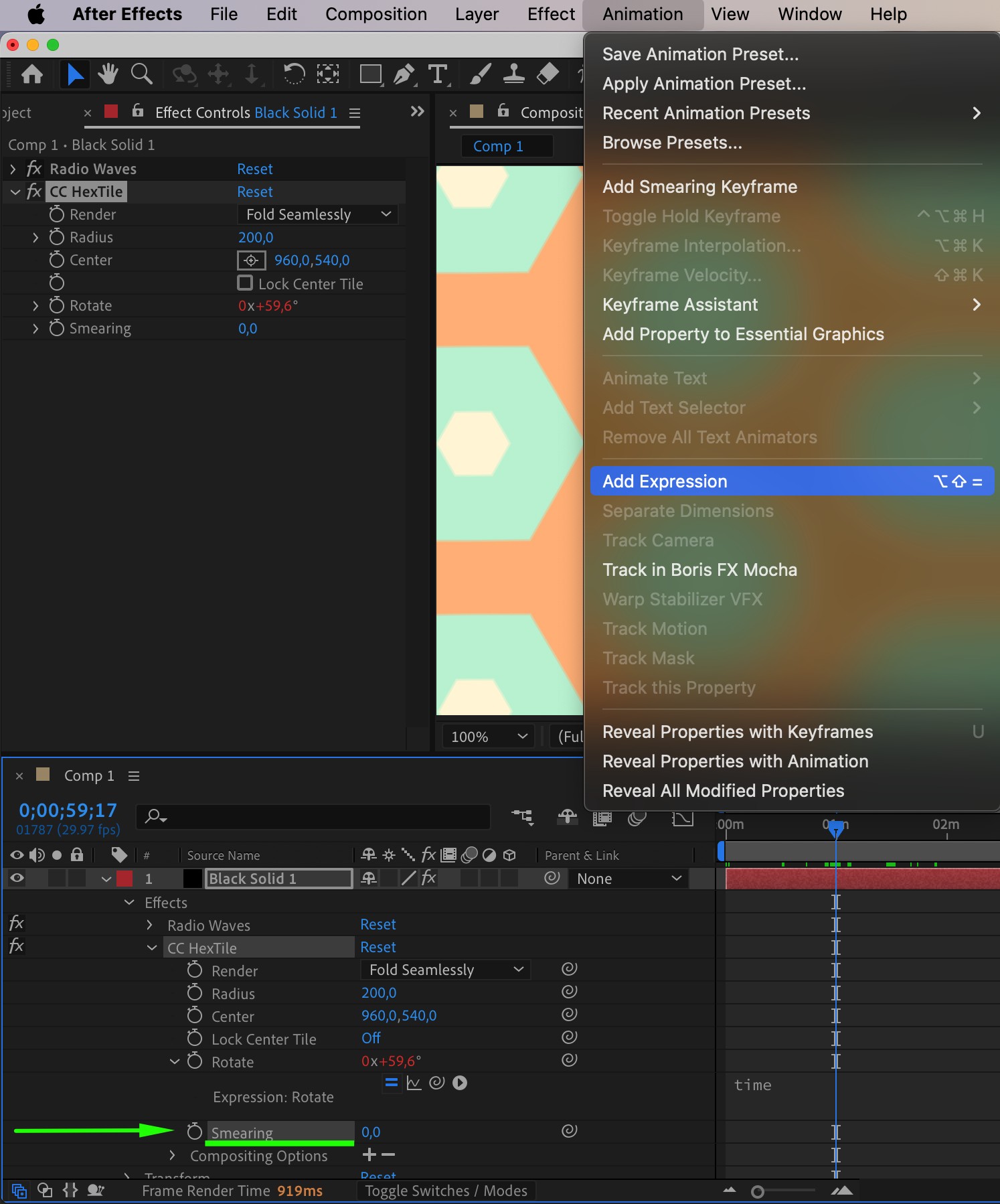Viewport: 1000px width, 1204px height.
Task: Hide Black Solid 1 layer visibility eye
Action: coord(17,879)
